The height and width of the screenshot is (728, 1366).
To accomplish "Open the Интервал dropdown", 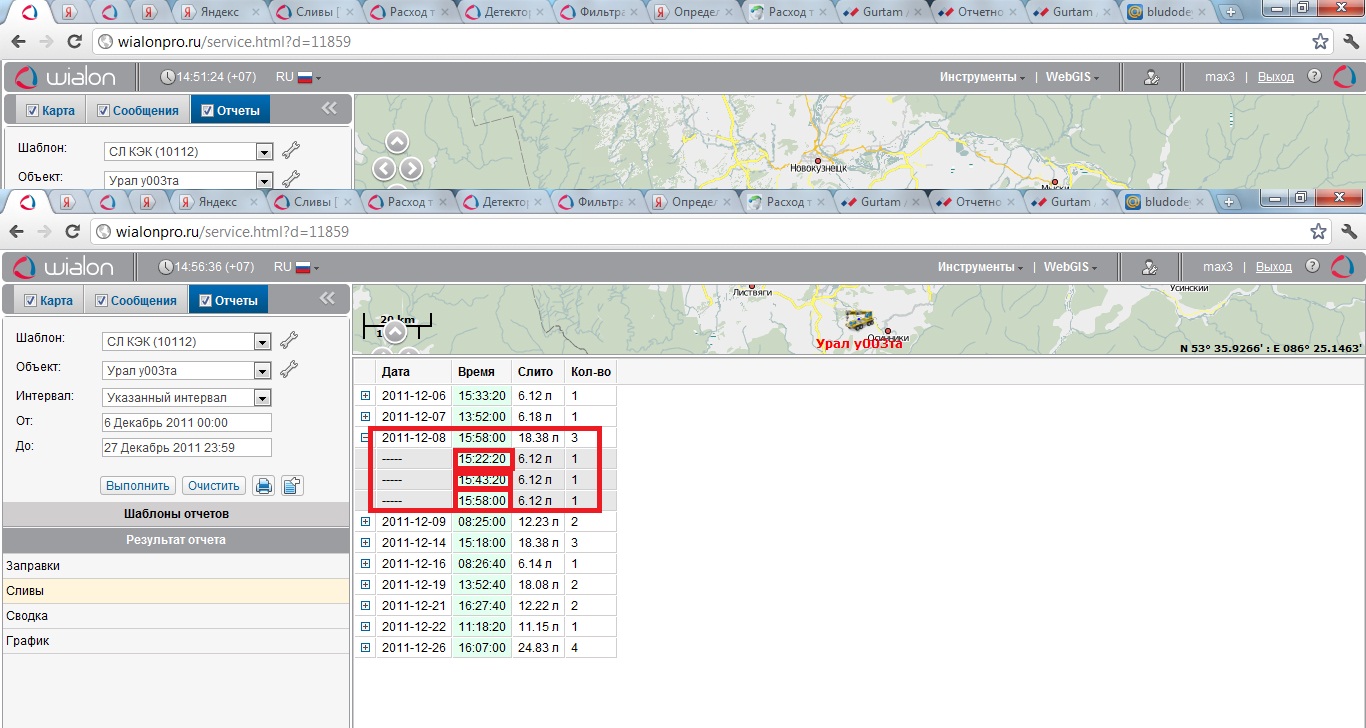I will [x=263, y=398].
